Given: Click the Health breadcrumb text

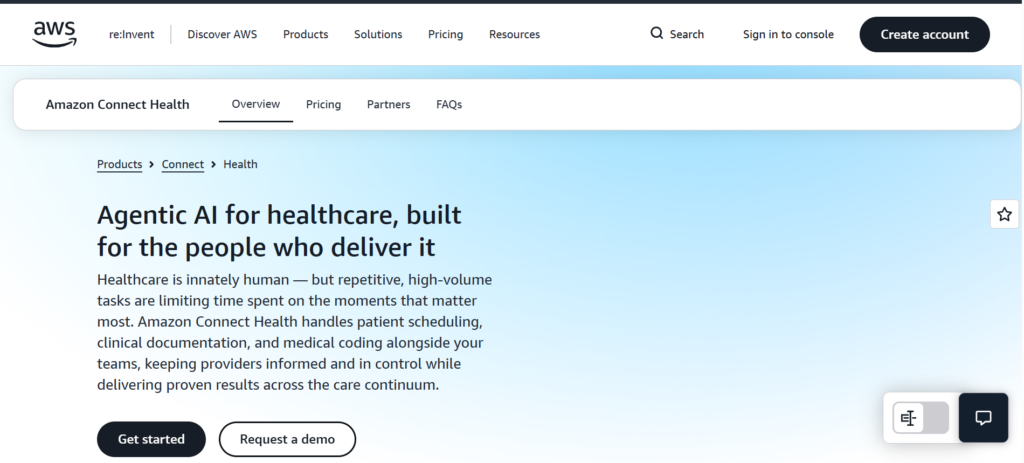Looking at the screenshot, I should click(240, 165).
